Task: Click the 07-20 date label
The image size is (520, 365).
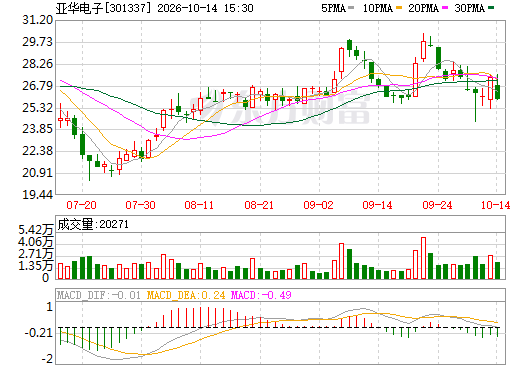Action: click(x=81, y=205)
